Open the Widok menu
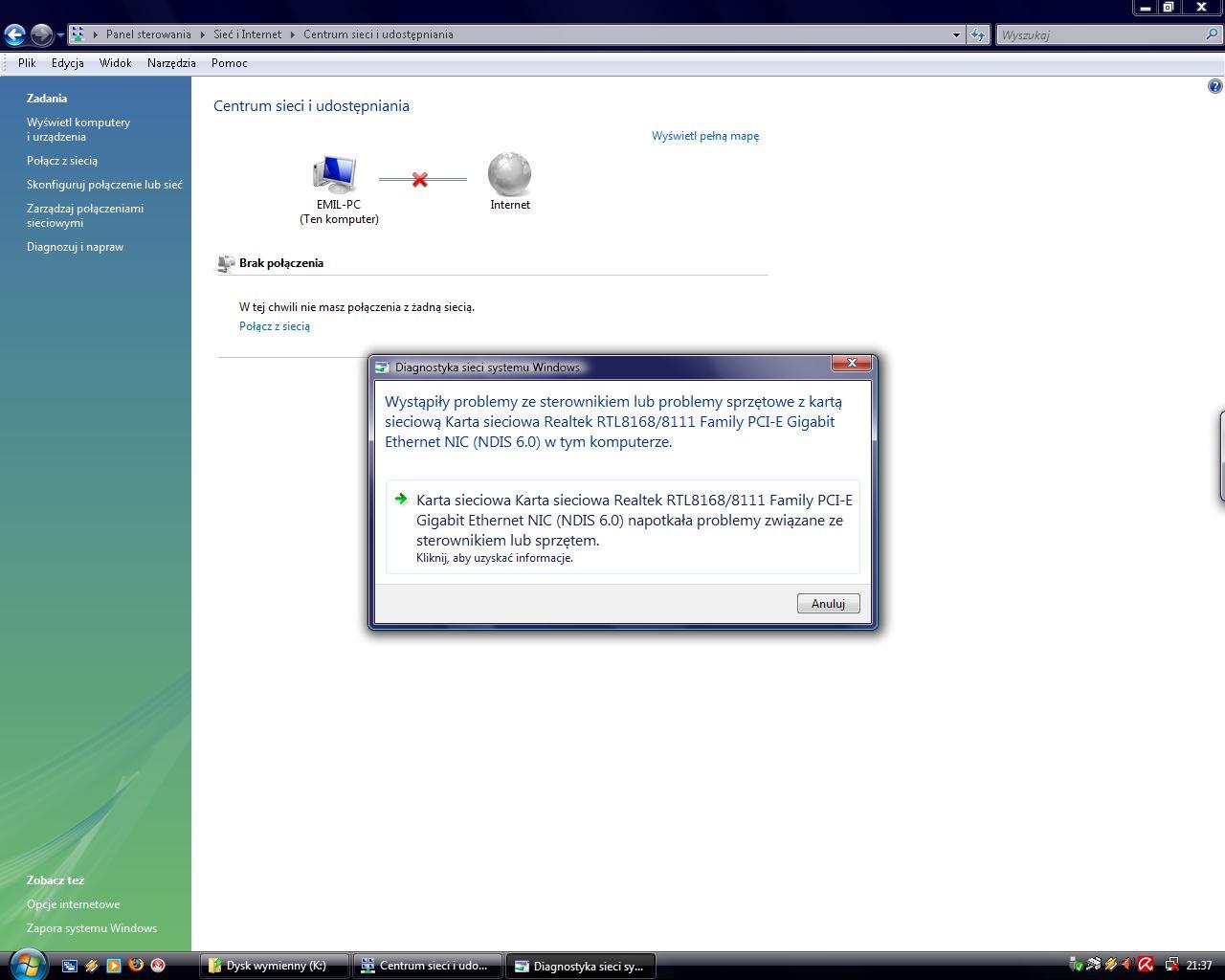Screen dimensions: 1225x980 point(116,63)
